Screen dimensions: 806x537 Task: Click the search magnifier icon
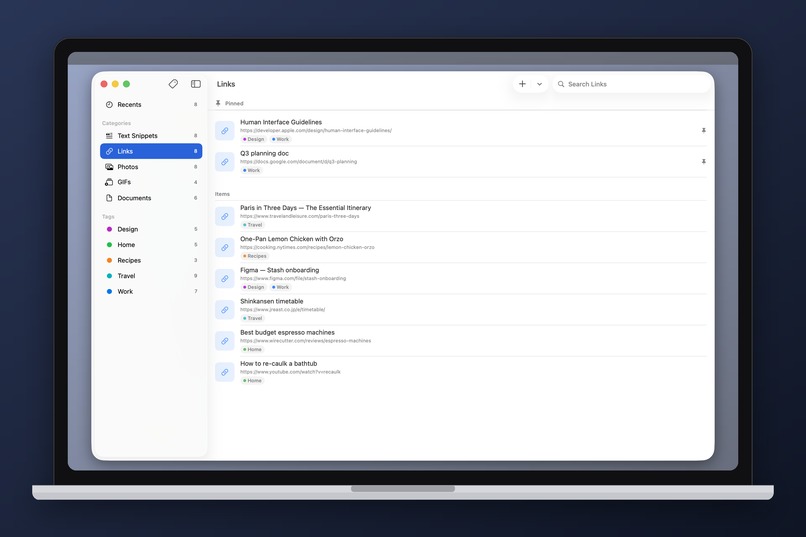(561, 84)
